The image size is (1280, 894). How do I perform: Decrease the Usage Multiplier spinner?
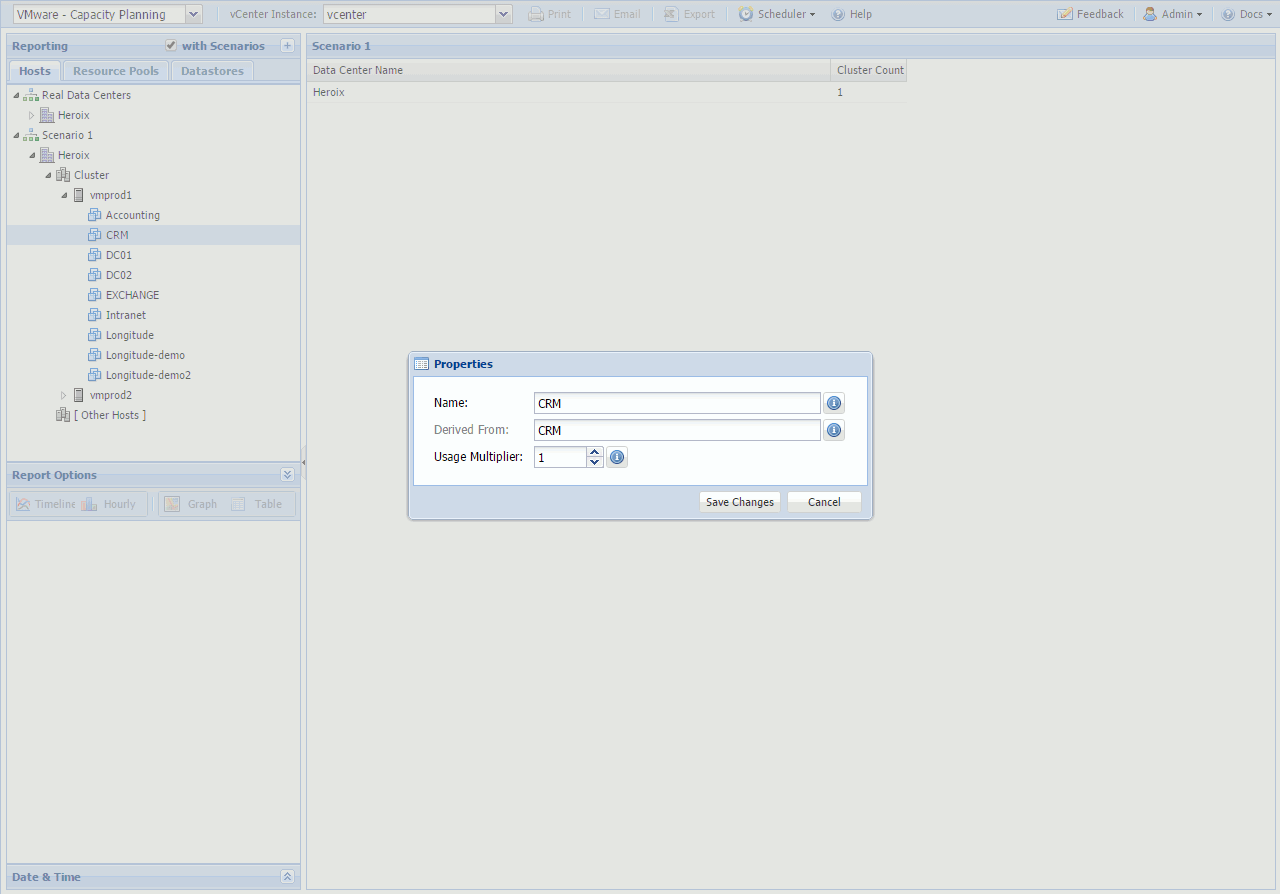pyautogui.click(x=595, y=463)
